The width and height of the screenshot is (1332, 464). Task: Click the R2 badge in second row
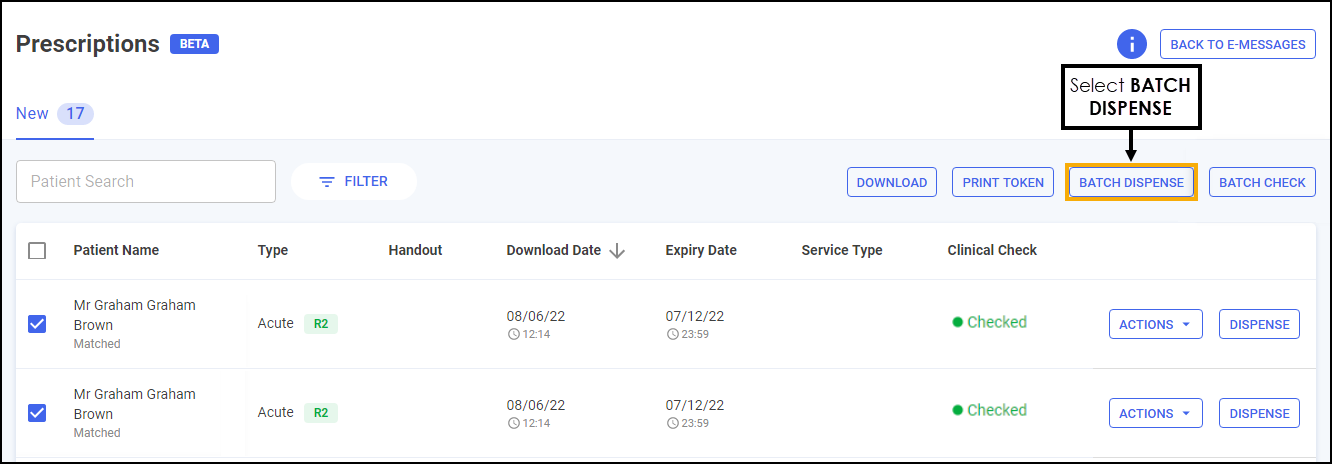[321, 412]
